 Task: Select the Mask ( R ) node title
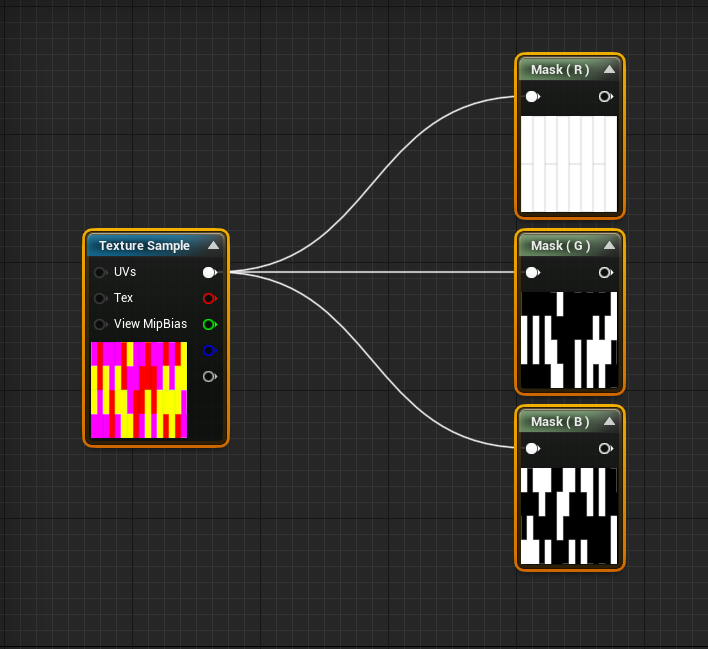560,70
